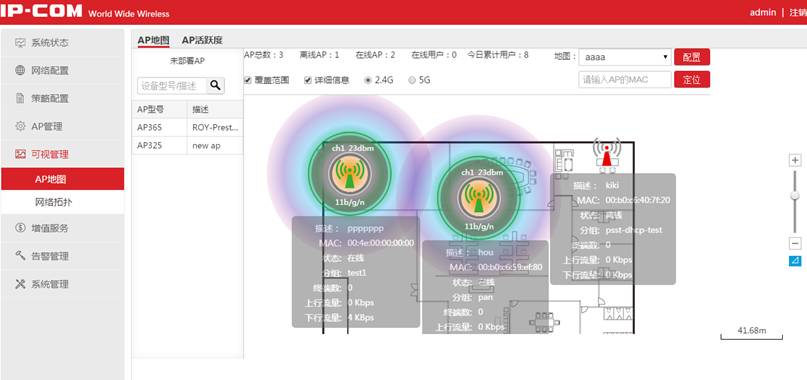The width and height of the screenshot is (807, 380).
Task: Zoom out map with minus icon
Action: pyautogui.click(x=795, y=243)
